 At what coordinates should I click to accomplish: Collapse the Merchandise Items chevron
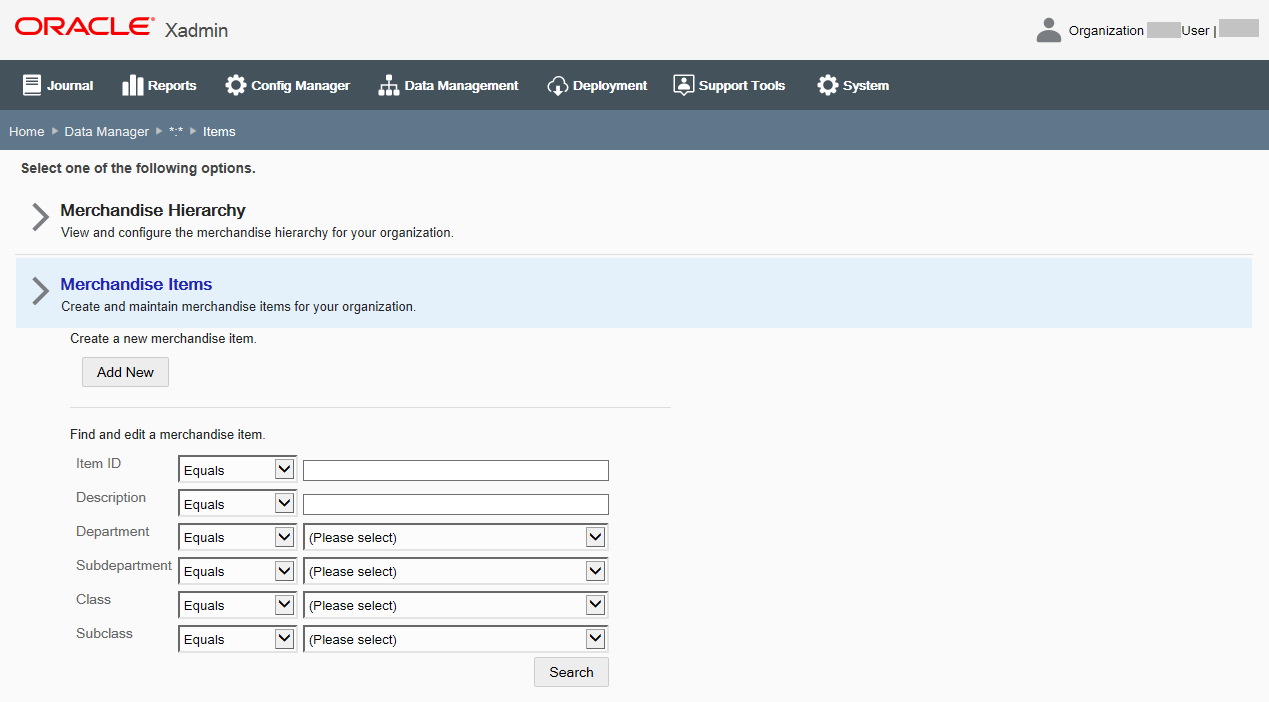(40, 291)
